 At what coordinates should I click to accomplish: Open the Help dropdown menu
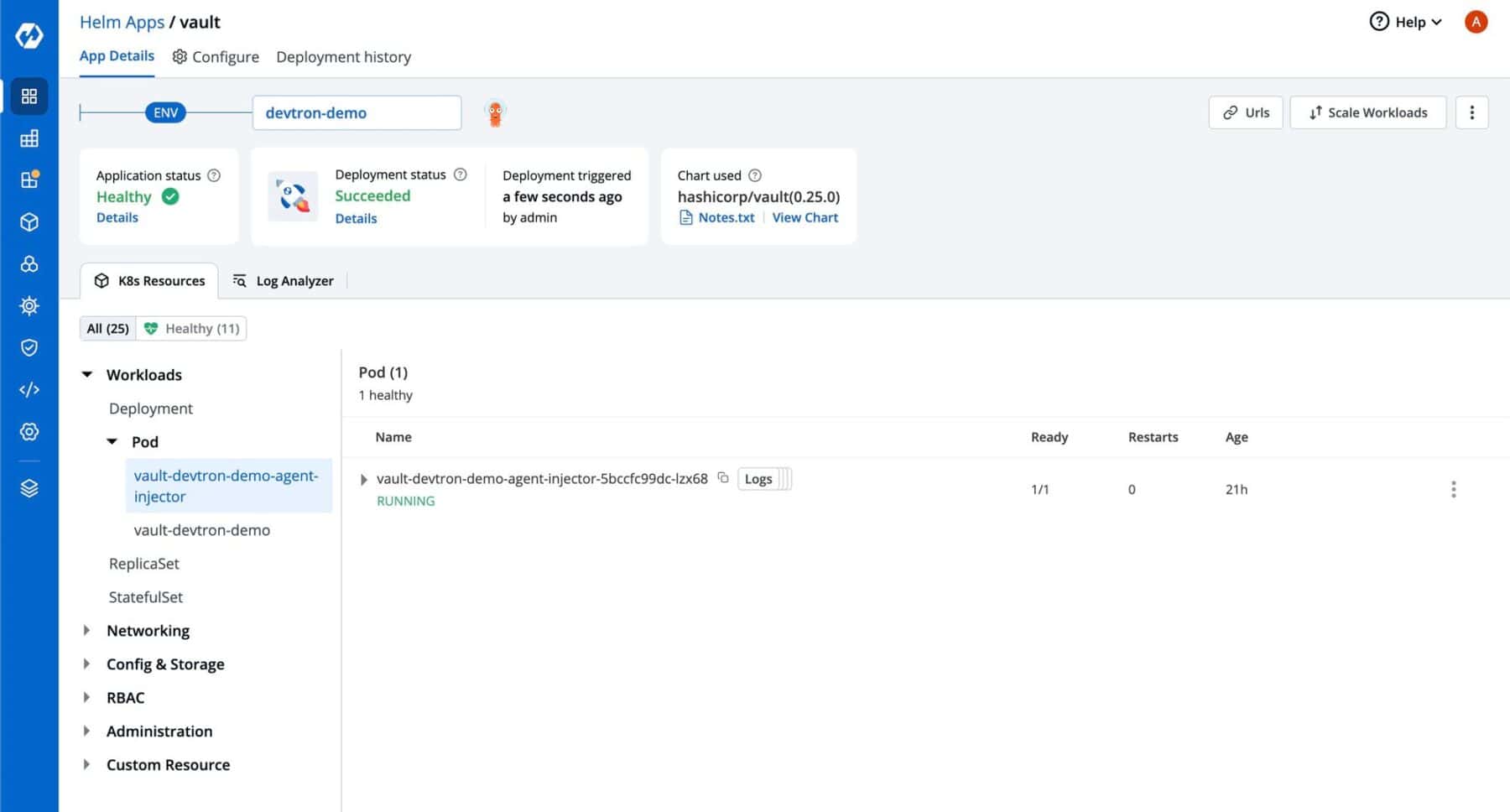tap(1406, 22)
